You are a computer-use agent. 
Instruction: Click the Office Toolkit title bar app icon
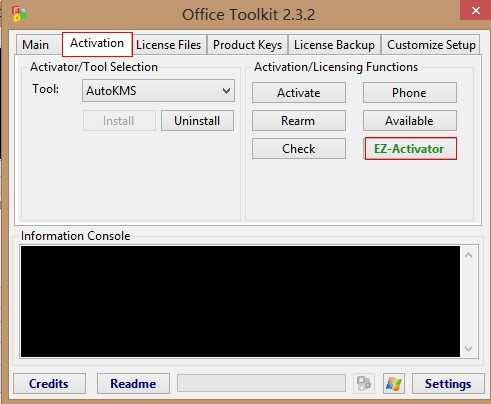(19, 14)
